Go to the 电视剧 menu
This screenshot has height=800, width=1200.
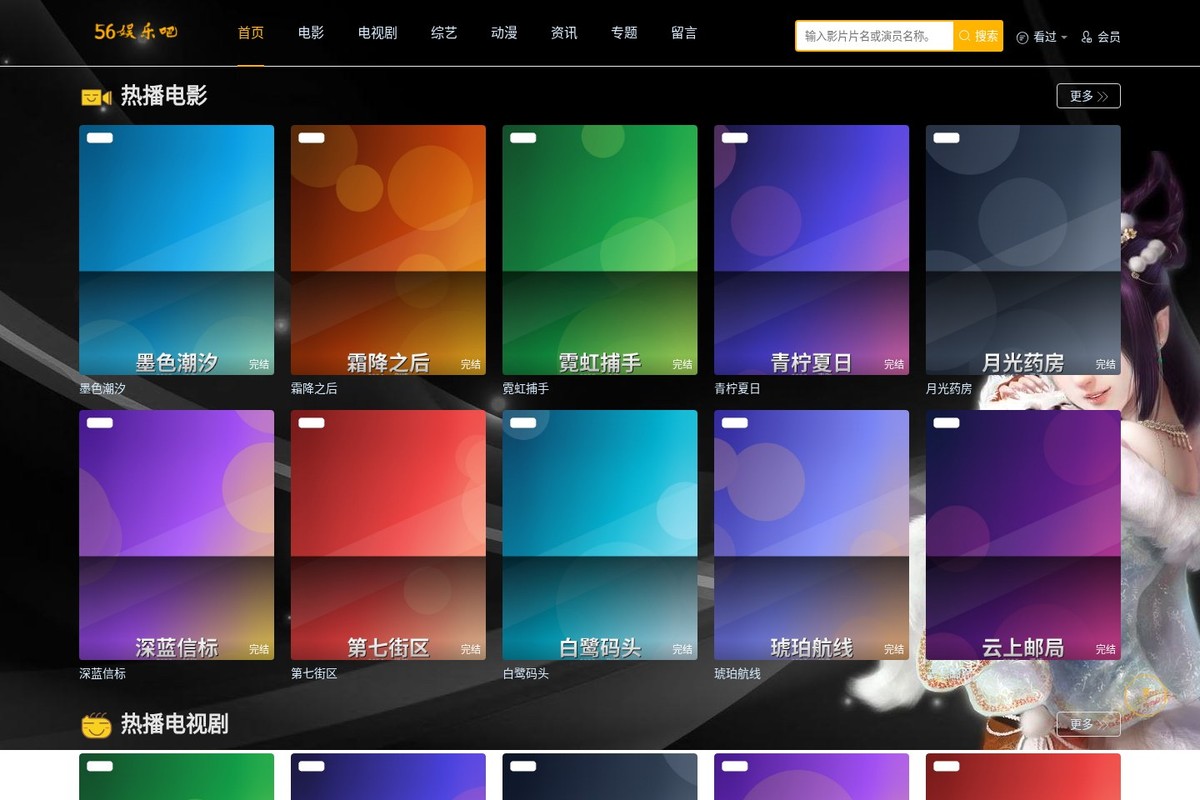(x=377, y=33)
